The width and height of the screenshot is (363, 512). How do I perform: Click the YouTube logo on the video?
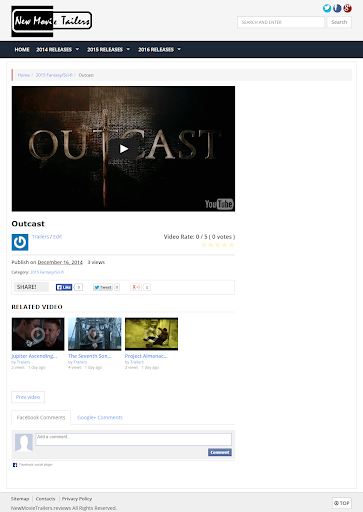pos(219,204)
